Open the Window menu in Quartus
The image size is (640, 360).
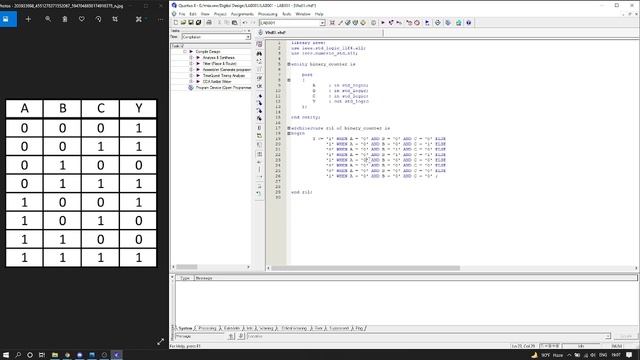point(302,14)
